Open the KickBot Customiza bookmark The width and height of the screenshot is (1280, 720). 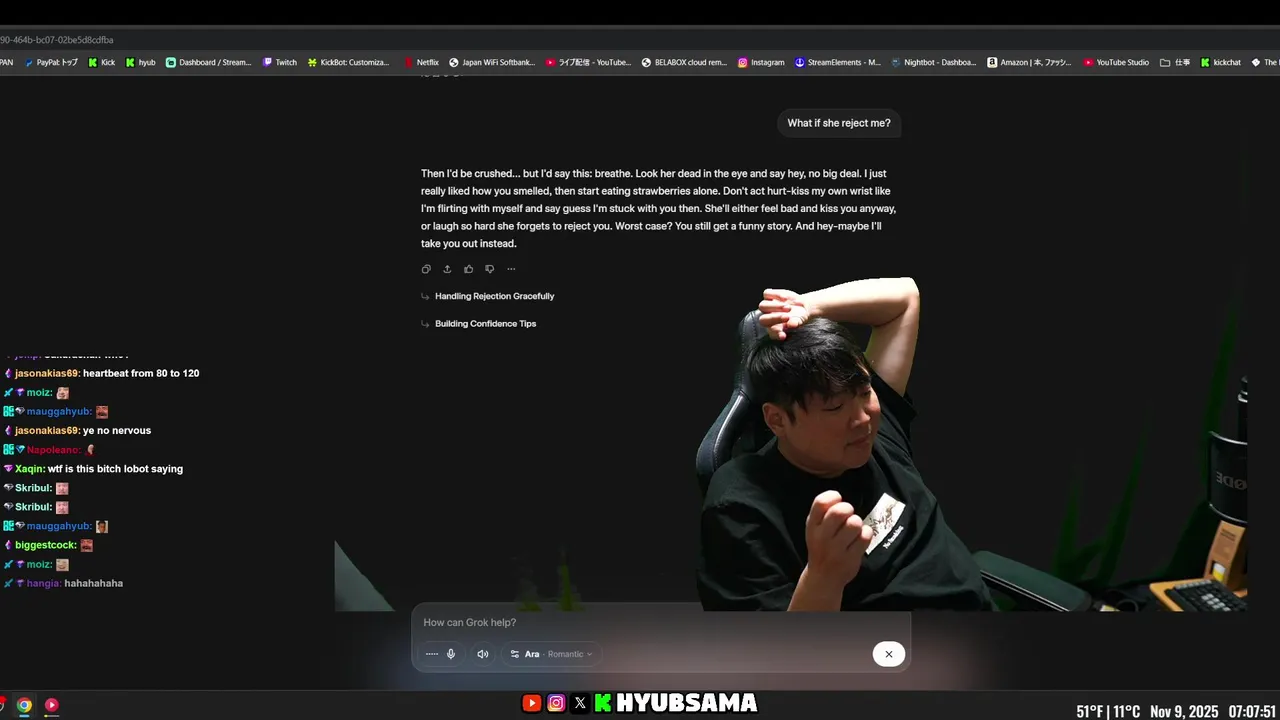348,62
